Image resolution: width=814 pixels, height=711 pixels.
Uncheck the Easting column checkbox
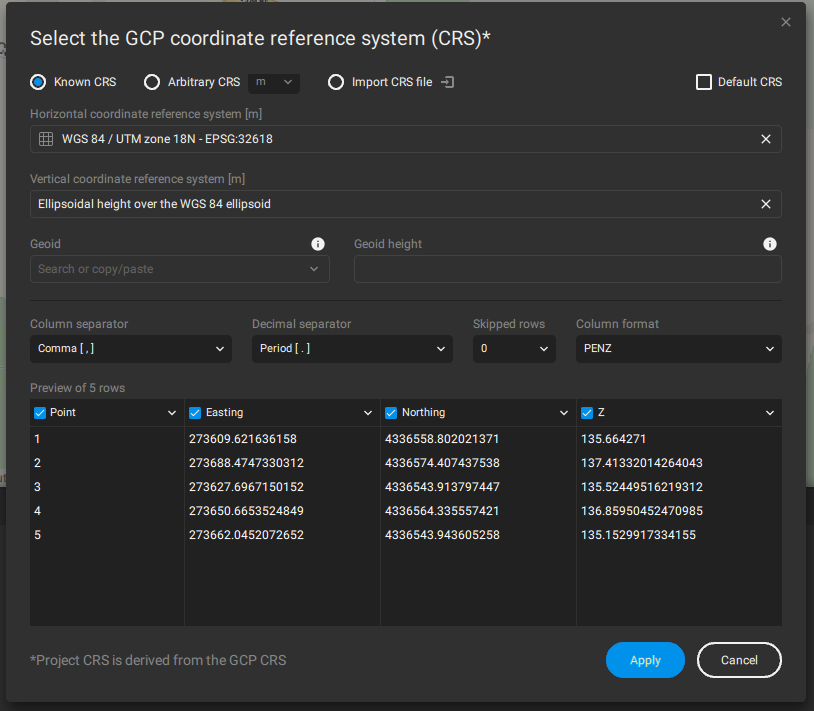point(195,413)
